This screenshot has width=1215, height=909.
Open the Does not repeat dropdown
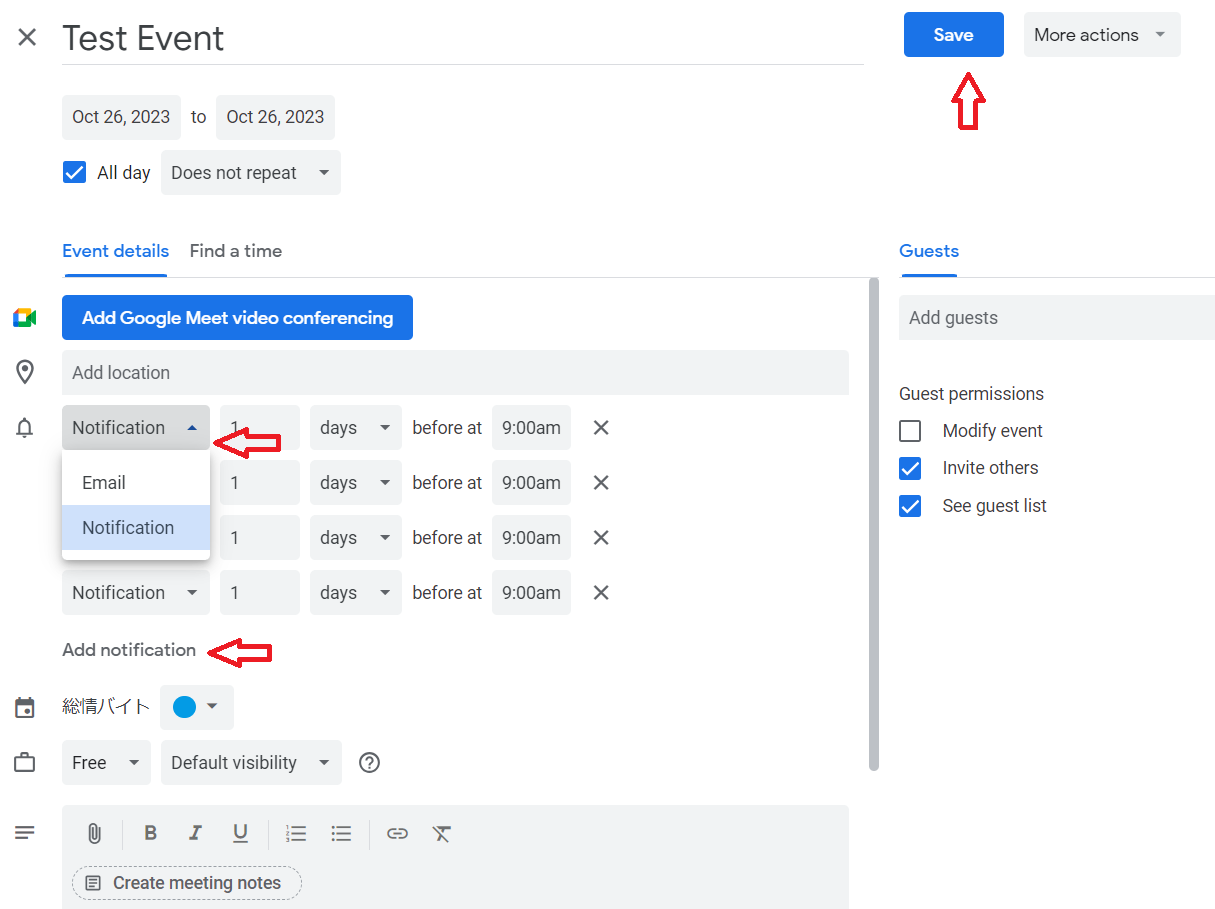pyautogui.click(x=251, y=173)
